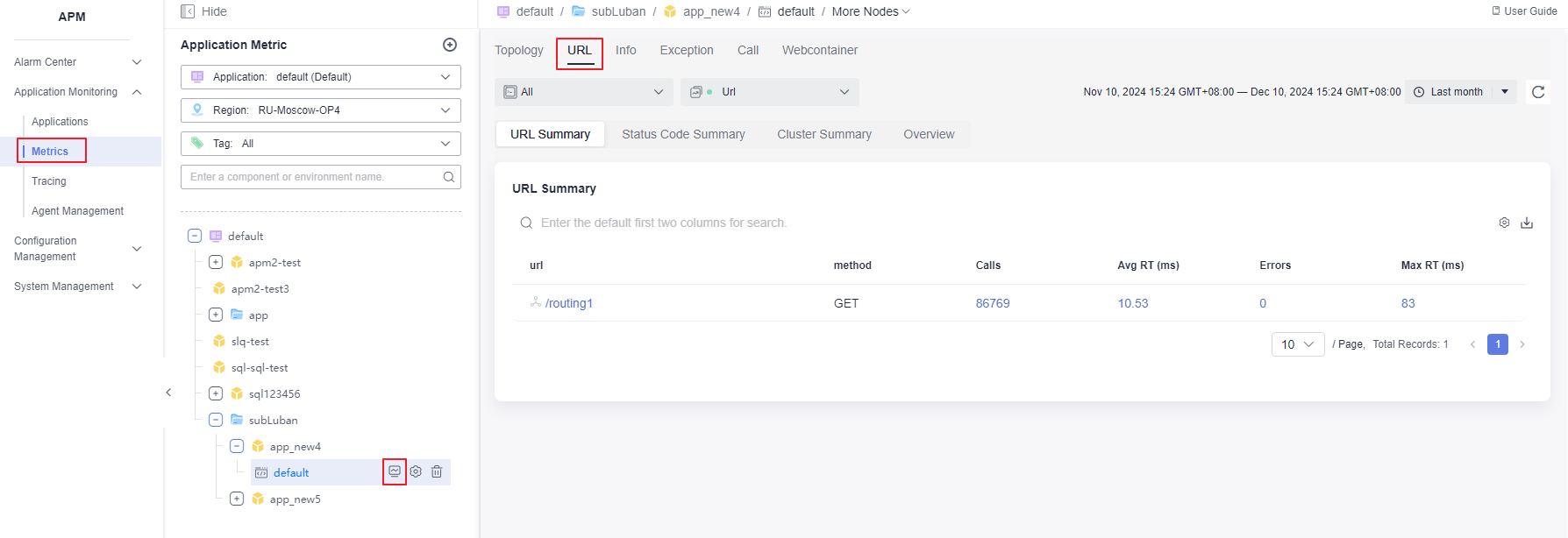
Task: Open the Exception tab
Action: 687,50
